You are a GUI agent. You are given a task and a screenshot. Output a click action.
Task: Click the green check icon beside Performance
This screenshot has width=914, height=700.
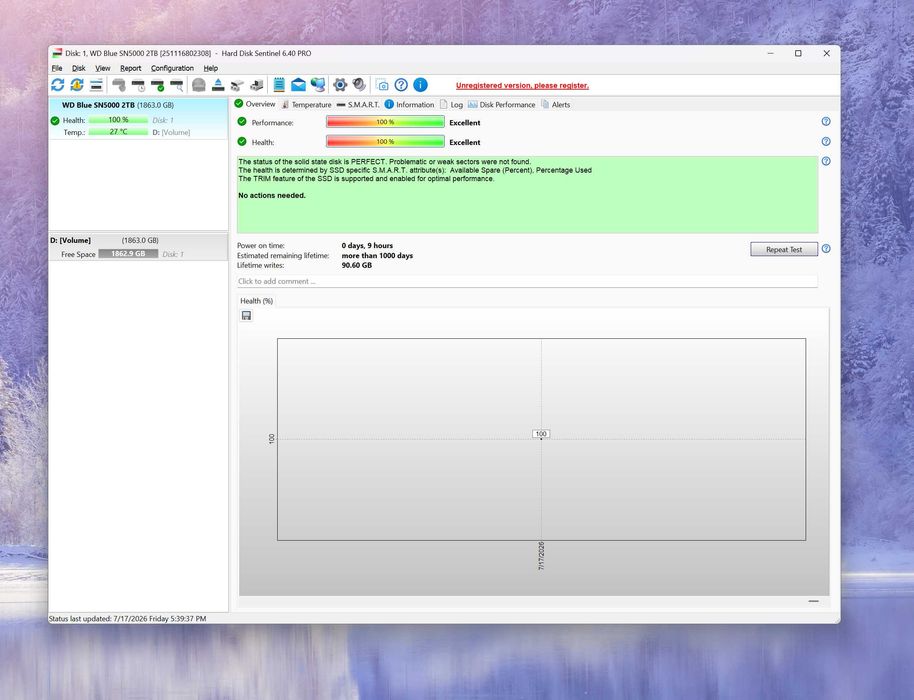[x=242, y=122]
